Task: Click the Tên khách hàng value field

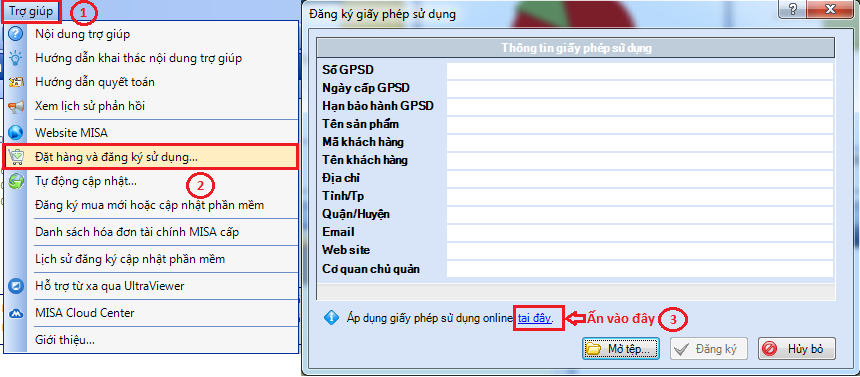Action: pyautogui.click(x=640, y=161)
